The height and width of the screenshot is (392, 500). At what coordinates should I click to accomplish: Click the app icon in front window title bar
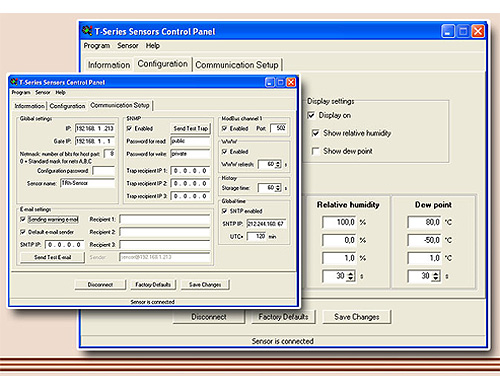[14, 82]
